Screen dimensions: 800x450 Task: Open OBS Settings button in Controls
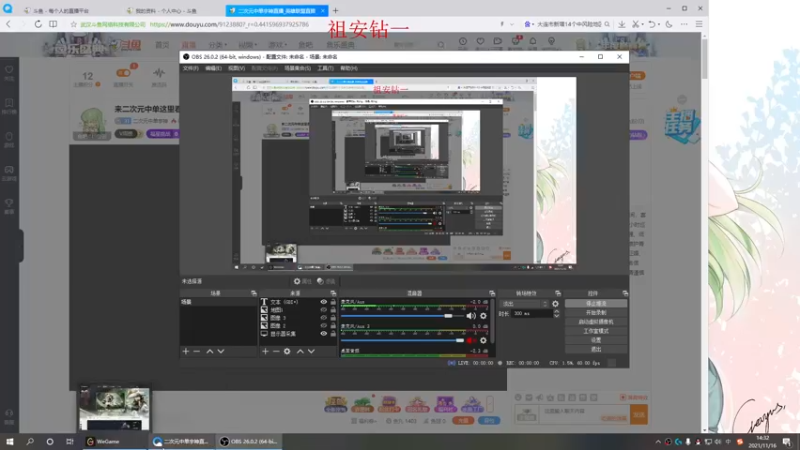point(596,340)
